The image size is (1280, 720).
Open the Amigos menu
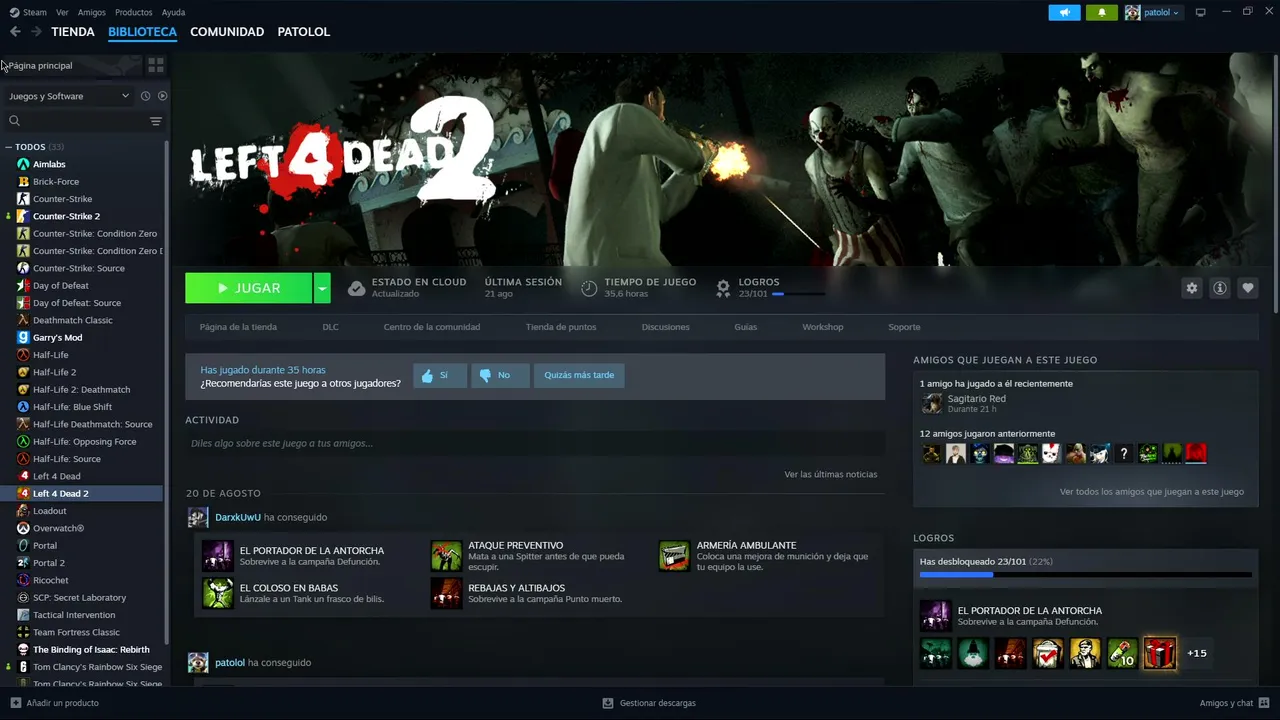click(92, 12)
